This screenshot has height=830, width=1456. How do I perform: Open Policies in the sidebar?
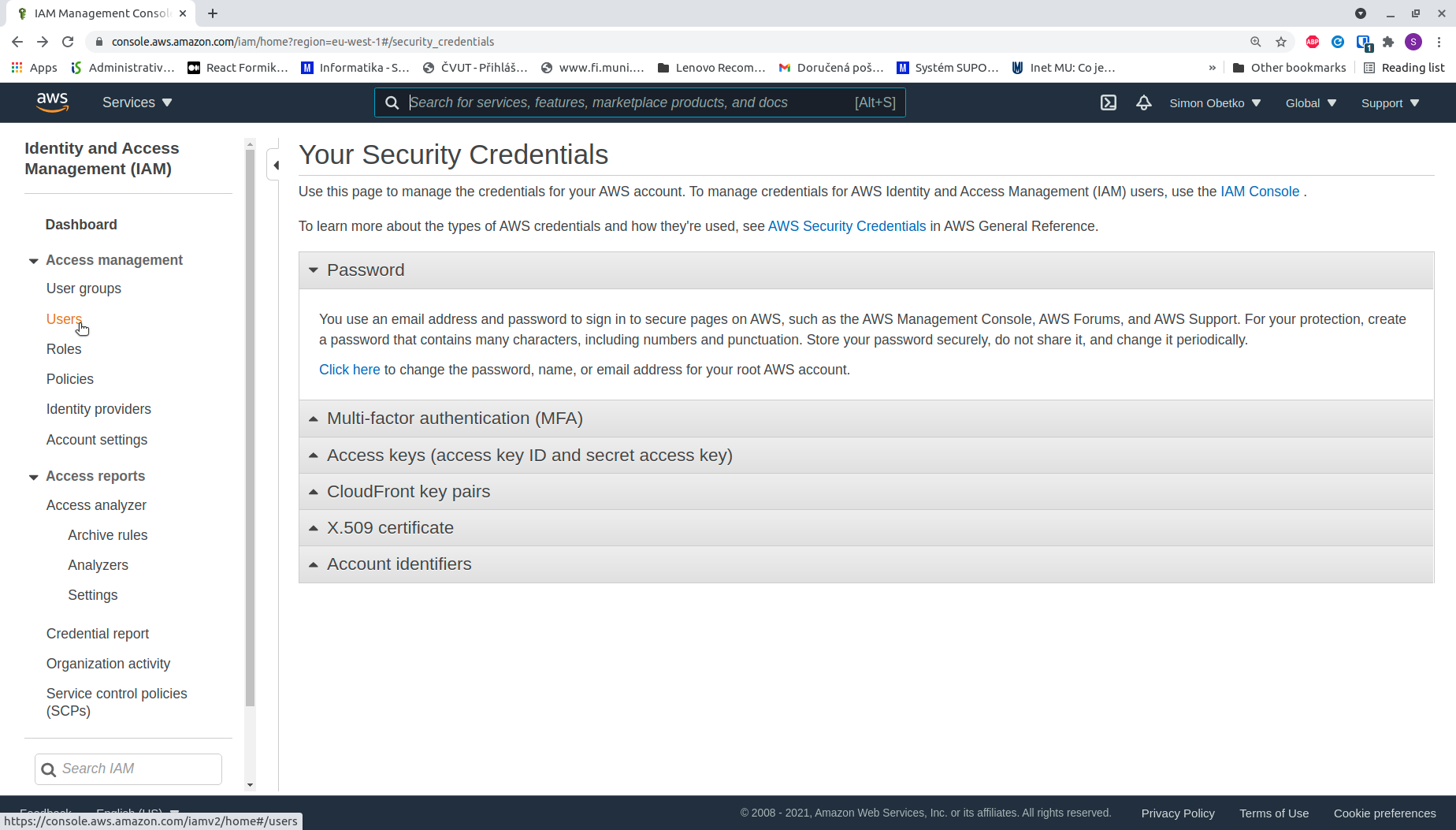70,379
